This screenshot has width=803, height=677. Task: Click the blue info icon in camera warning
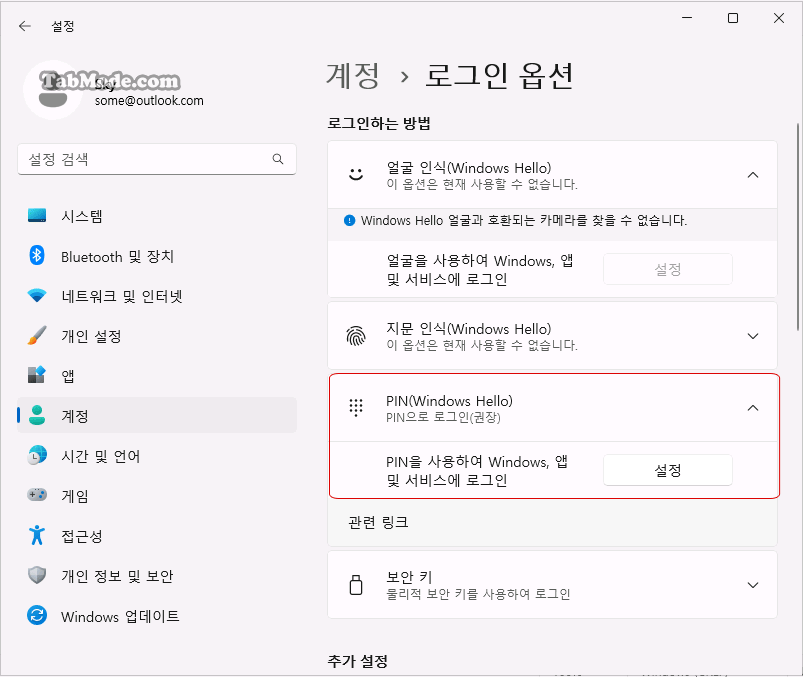pos(350,221)
